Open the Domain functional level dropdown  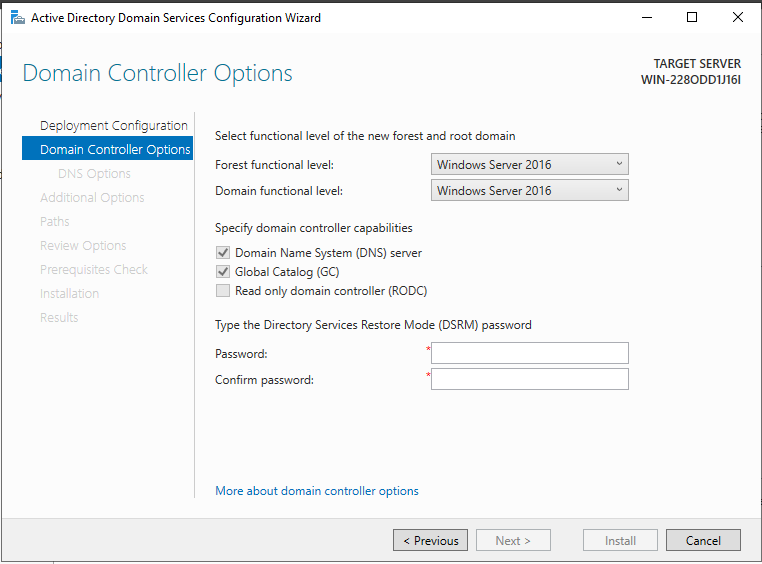coord(530,190)
